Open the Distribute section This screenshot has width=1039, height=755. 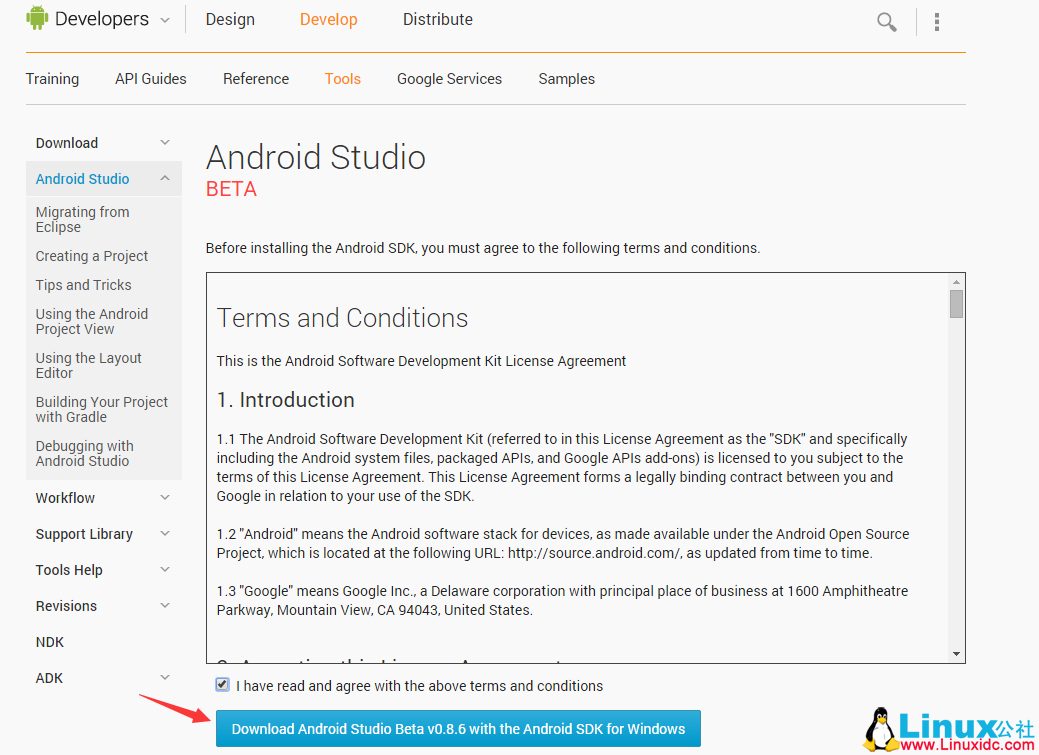[438, 20]
